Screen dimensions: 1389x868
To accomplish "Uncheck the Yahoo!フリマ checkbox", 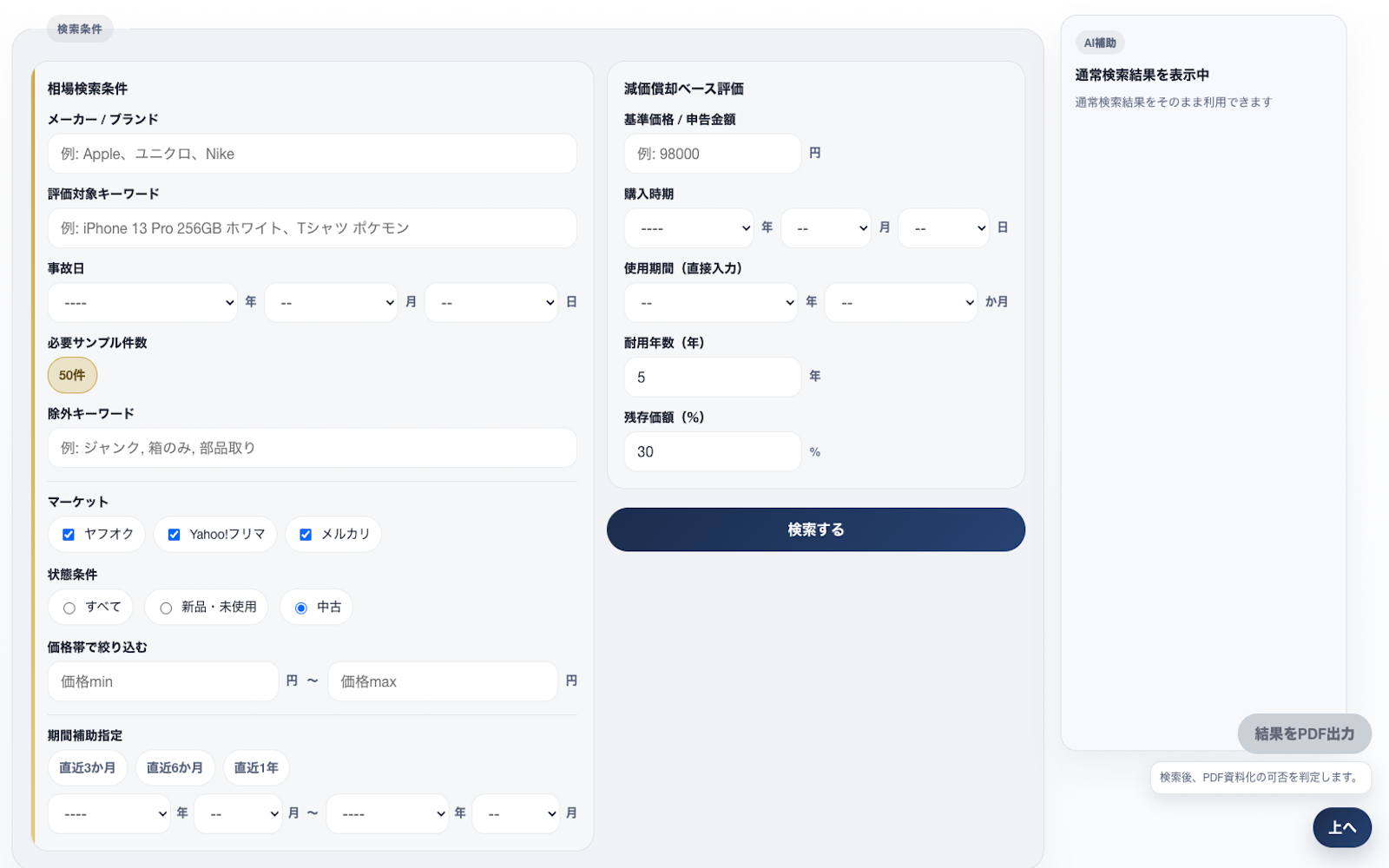I will tap(174, 535).
